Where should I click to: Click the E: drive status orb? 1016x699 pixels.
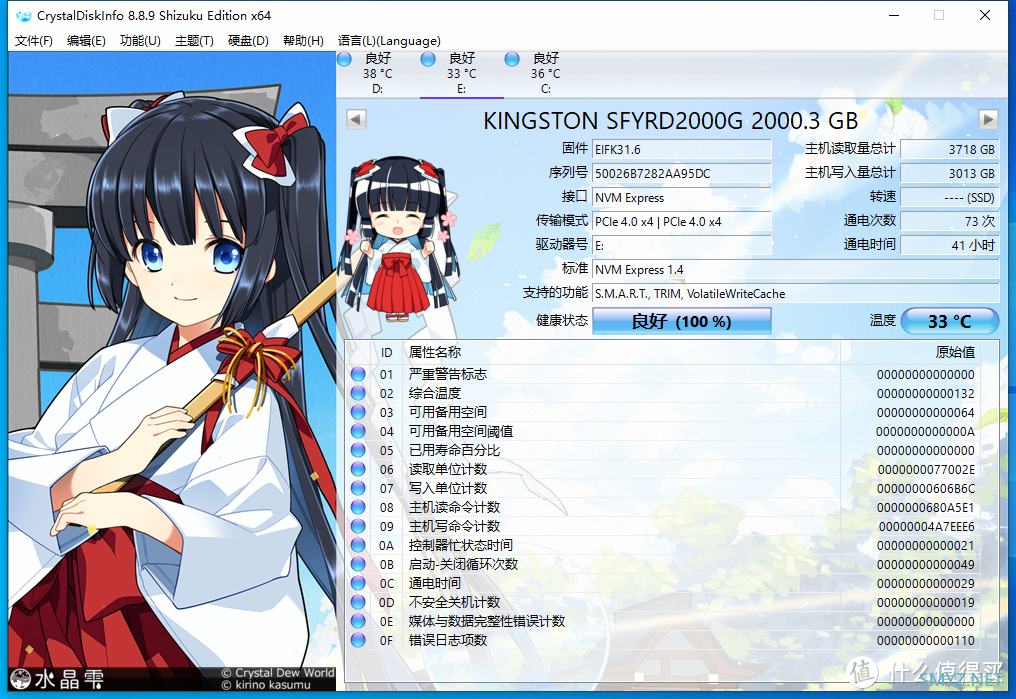point(428,60)
